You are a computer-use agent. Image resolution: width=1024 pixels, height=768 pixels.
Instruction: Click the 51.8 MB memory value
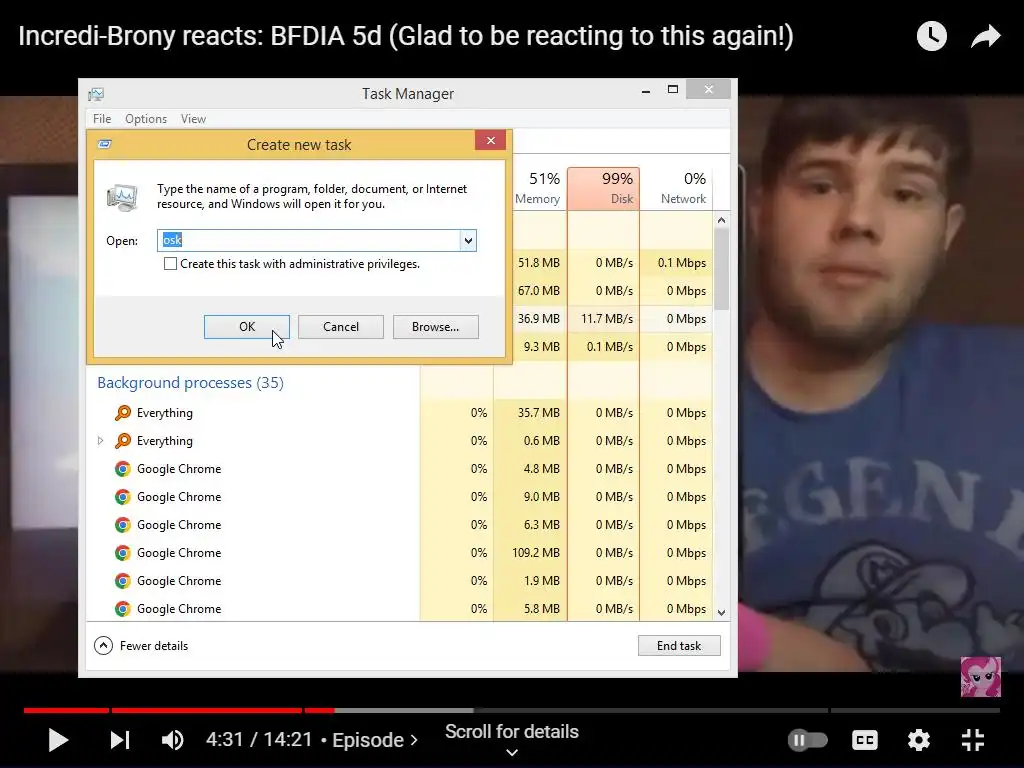click(x=539, y=263)
